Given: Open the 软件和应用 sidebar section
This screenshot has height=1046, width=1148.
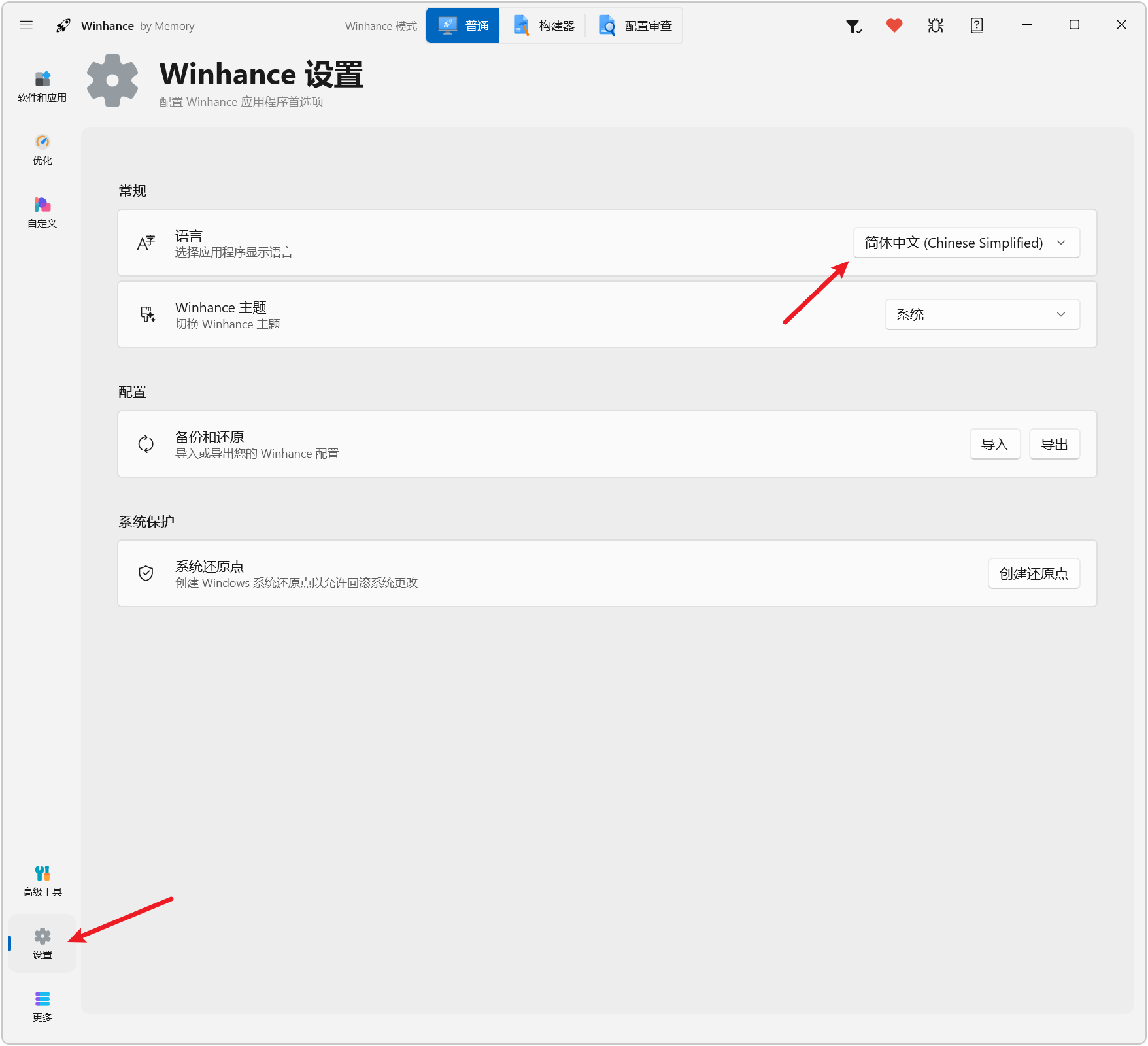Looking at the screenshot, I should click(x=42, y=87).
